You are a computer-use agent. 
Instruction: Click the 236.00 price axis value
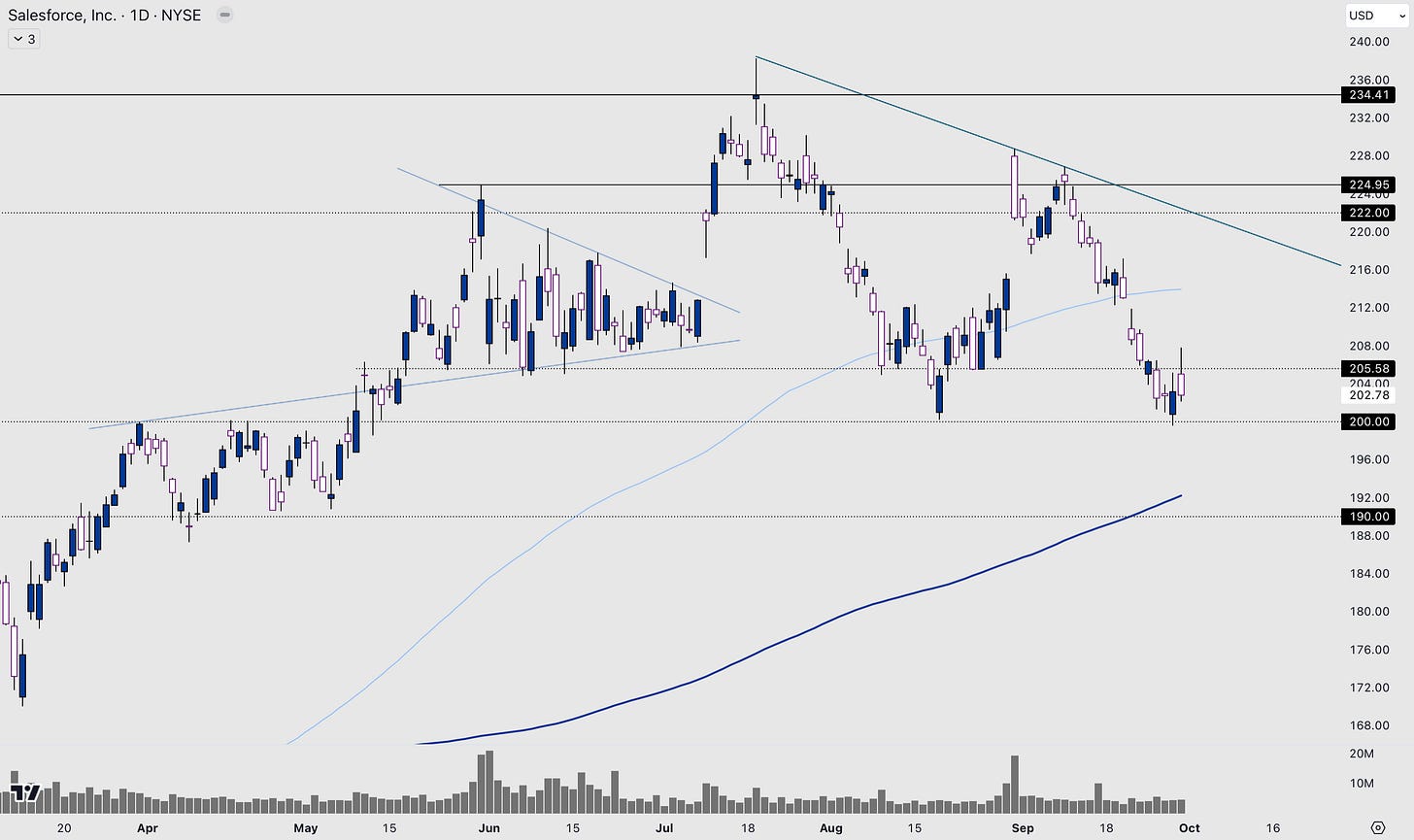point(1368,80)
